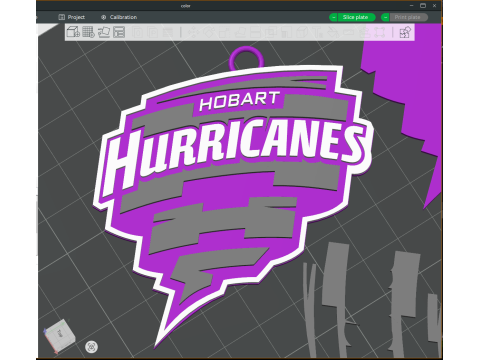The height and width of the screenshot is (360, 480).
Task: Click the Split to parts icon
Action: [x=152, y=32]
